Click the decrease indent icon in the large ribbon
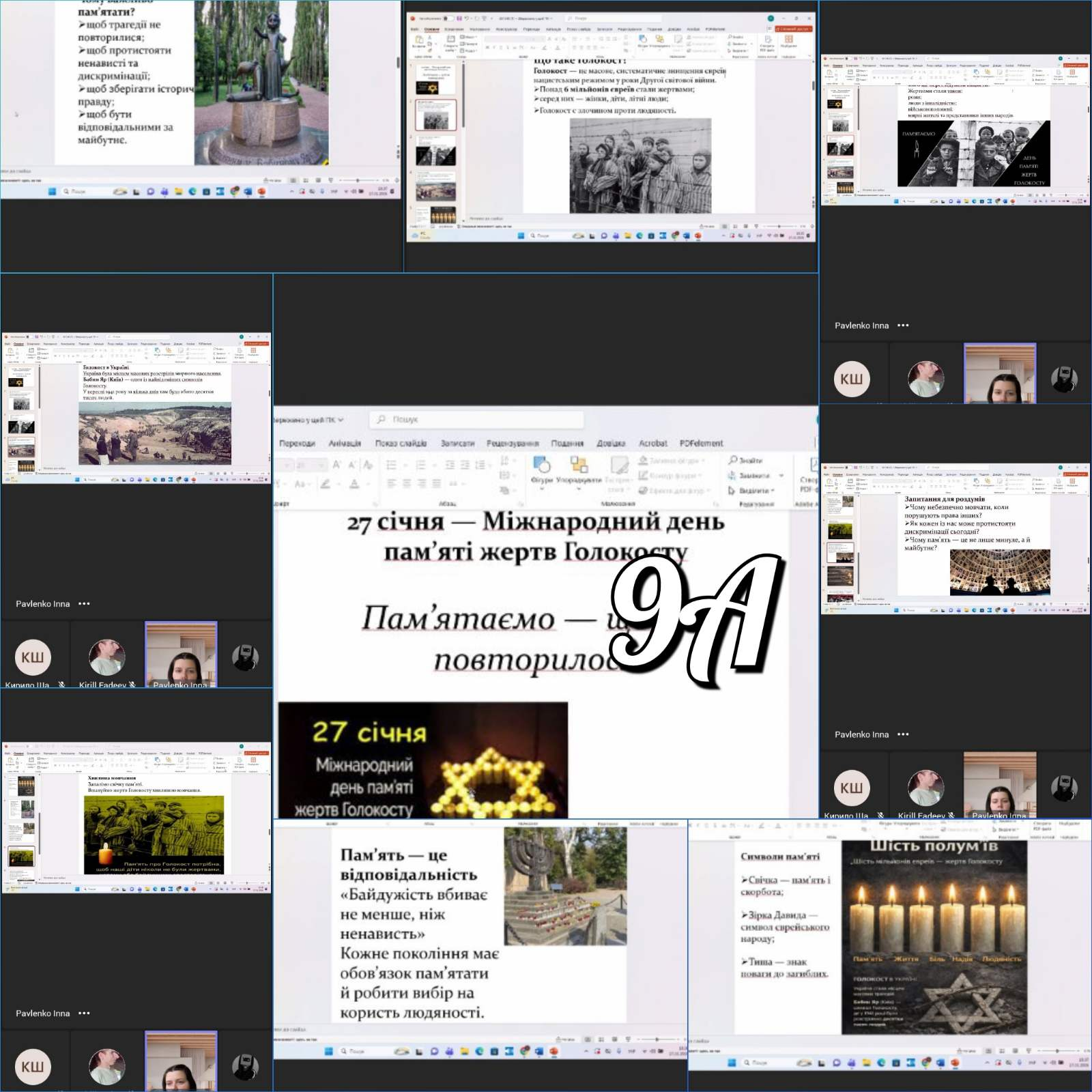Viewport: 1092px width, 1092px height. click(x=450, y=465)
